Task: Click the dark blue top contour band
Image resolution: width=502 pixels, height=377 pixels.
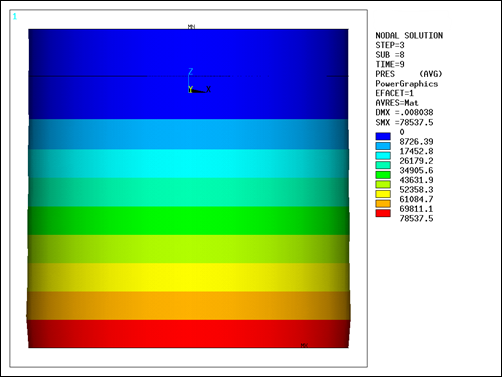Action: (x=188, y=74)
